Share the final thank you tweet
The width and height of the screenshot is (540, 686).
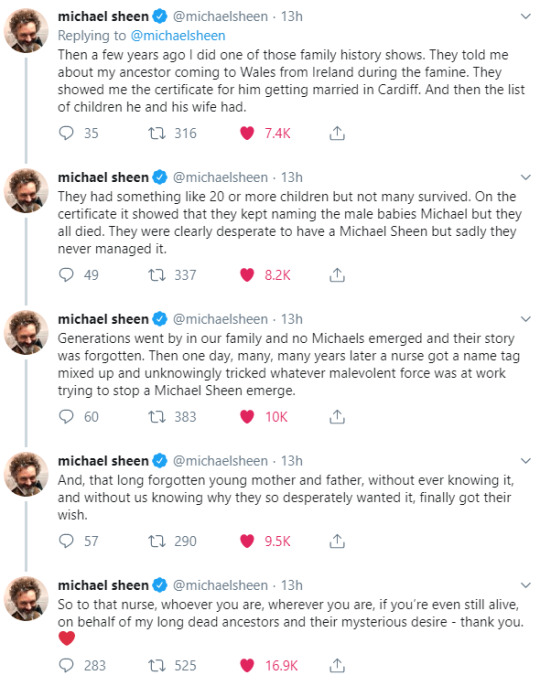point(337,665)
